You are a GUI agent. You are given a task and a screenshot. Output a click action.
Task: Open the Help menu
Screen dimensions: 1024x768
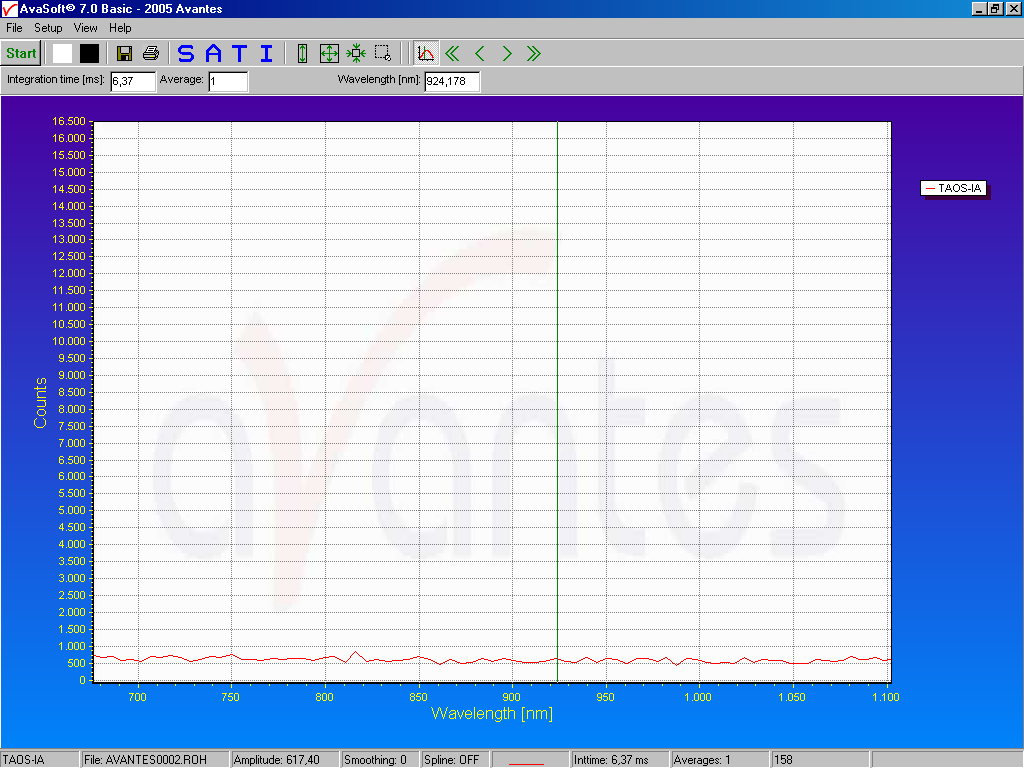pos(120,28)
